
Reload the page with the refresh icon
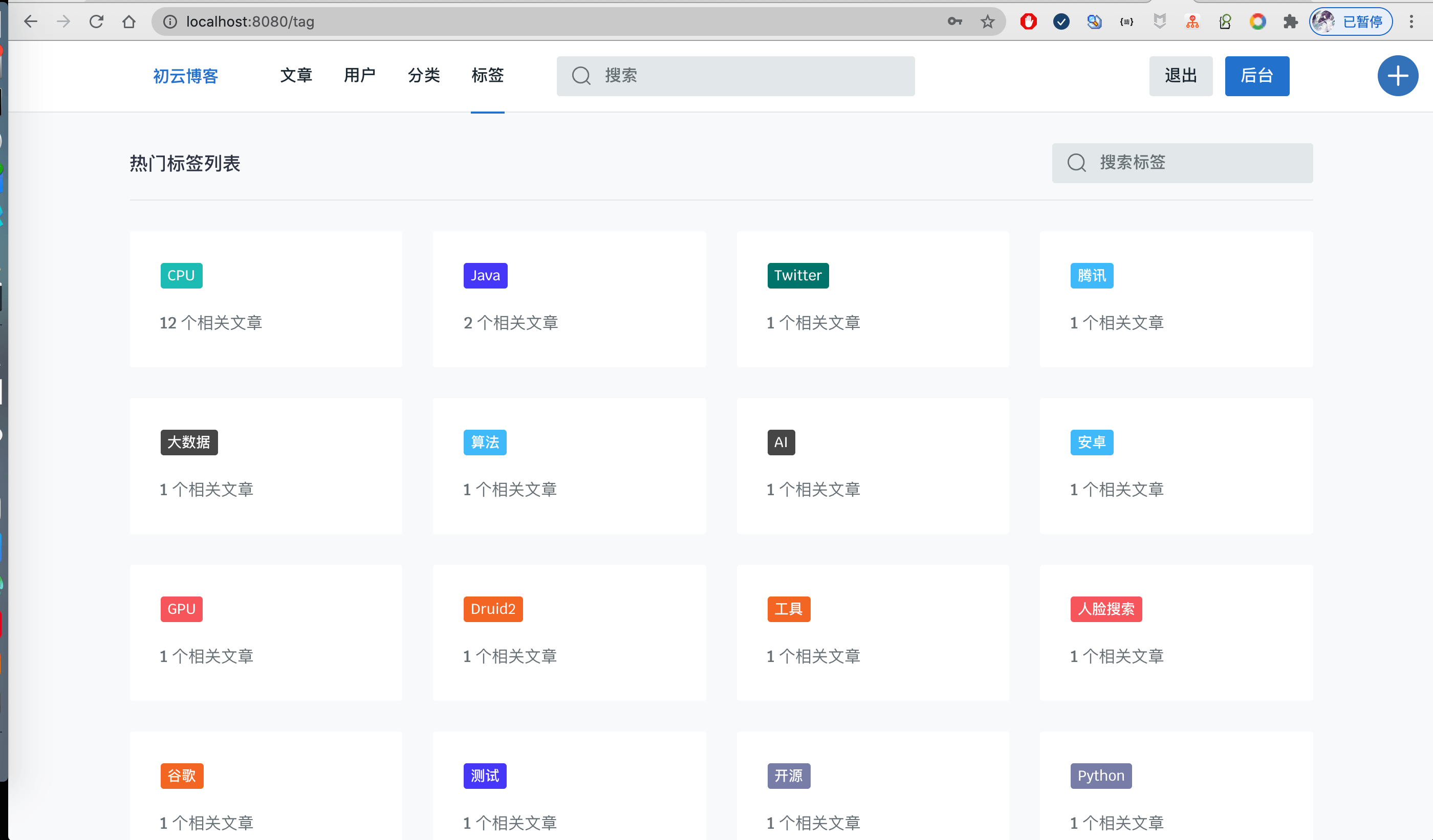pyautogui.click(x=96, y=21)
